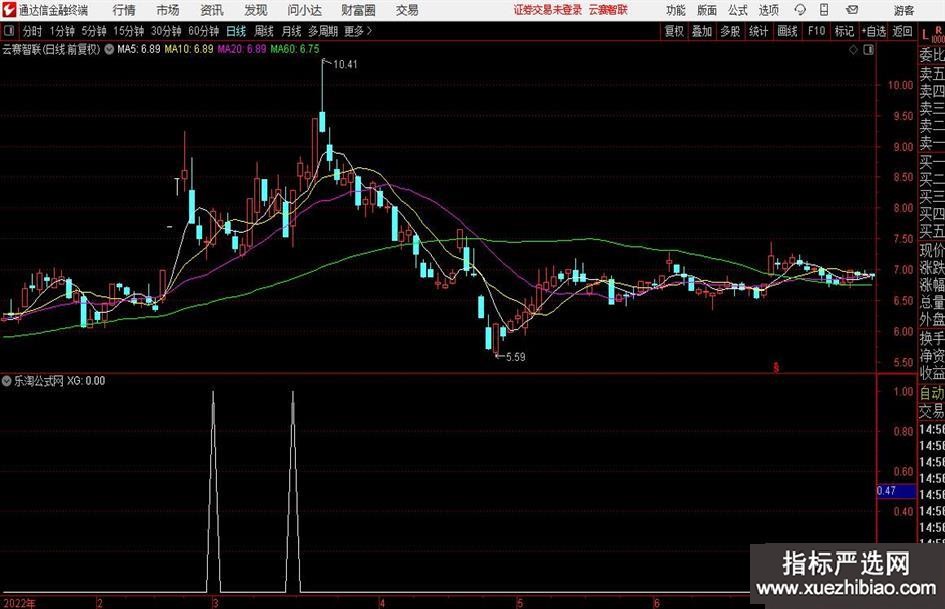Toggle the panel layout icon beside the diamond
The height and width of the screenshot is (609, 945).
[x=868, y=50]
